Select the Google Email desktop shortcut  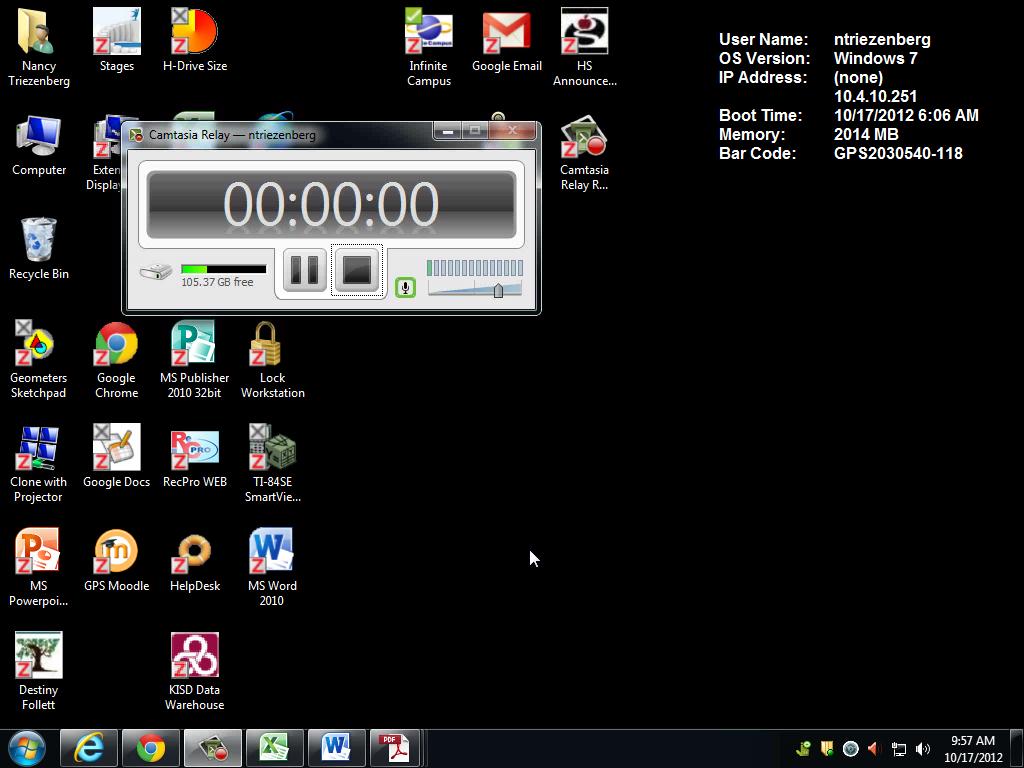coord(507,40)
